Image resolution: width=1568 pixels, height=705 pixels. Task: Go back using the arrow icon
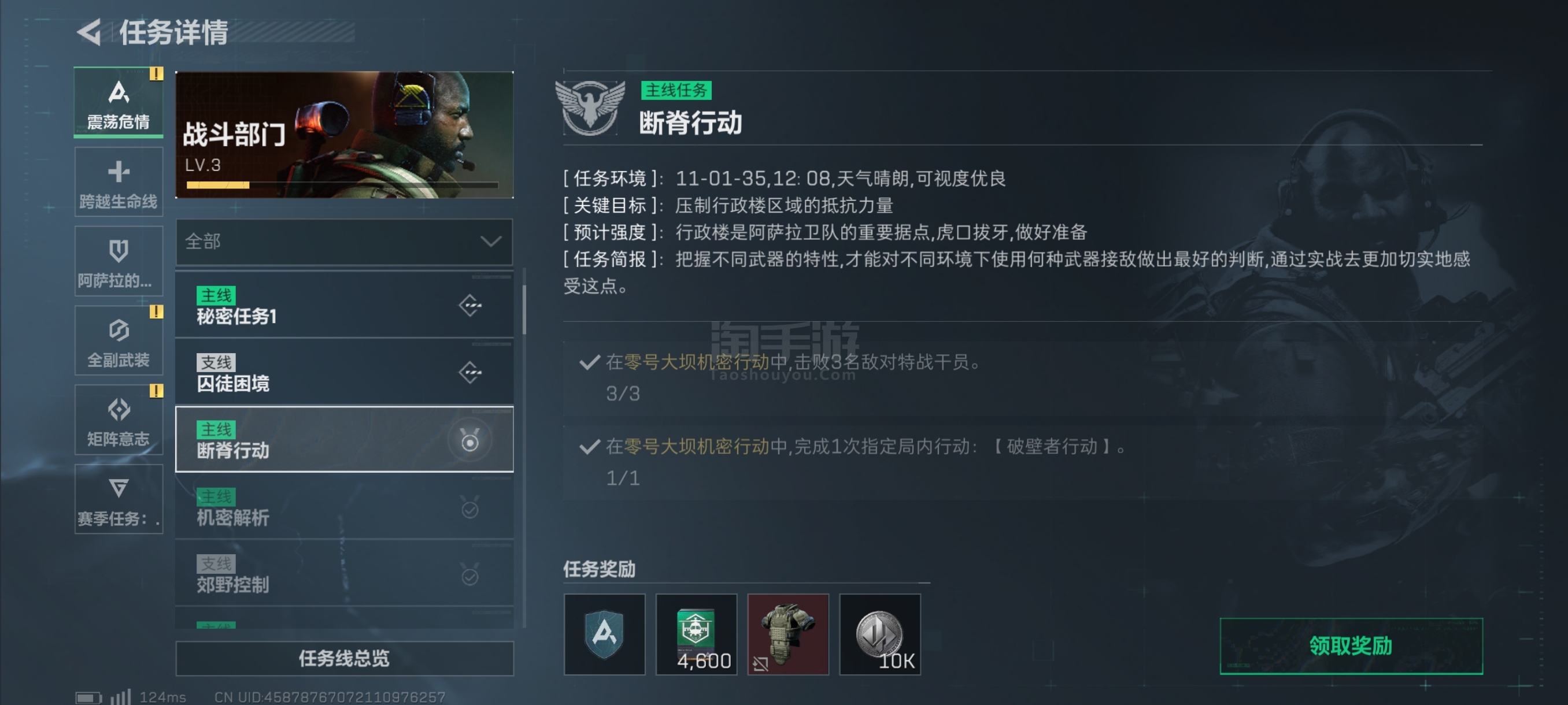tap(90, 32)
